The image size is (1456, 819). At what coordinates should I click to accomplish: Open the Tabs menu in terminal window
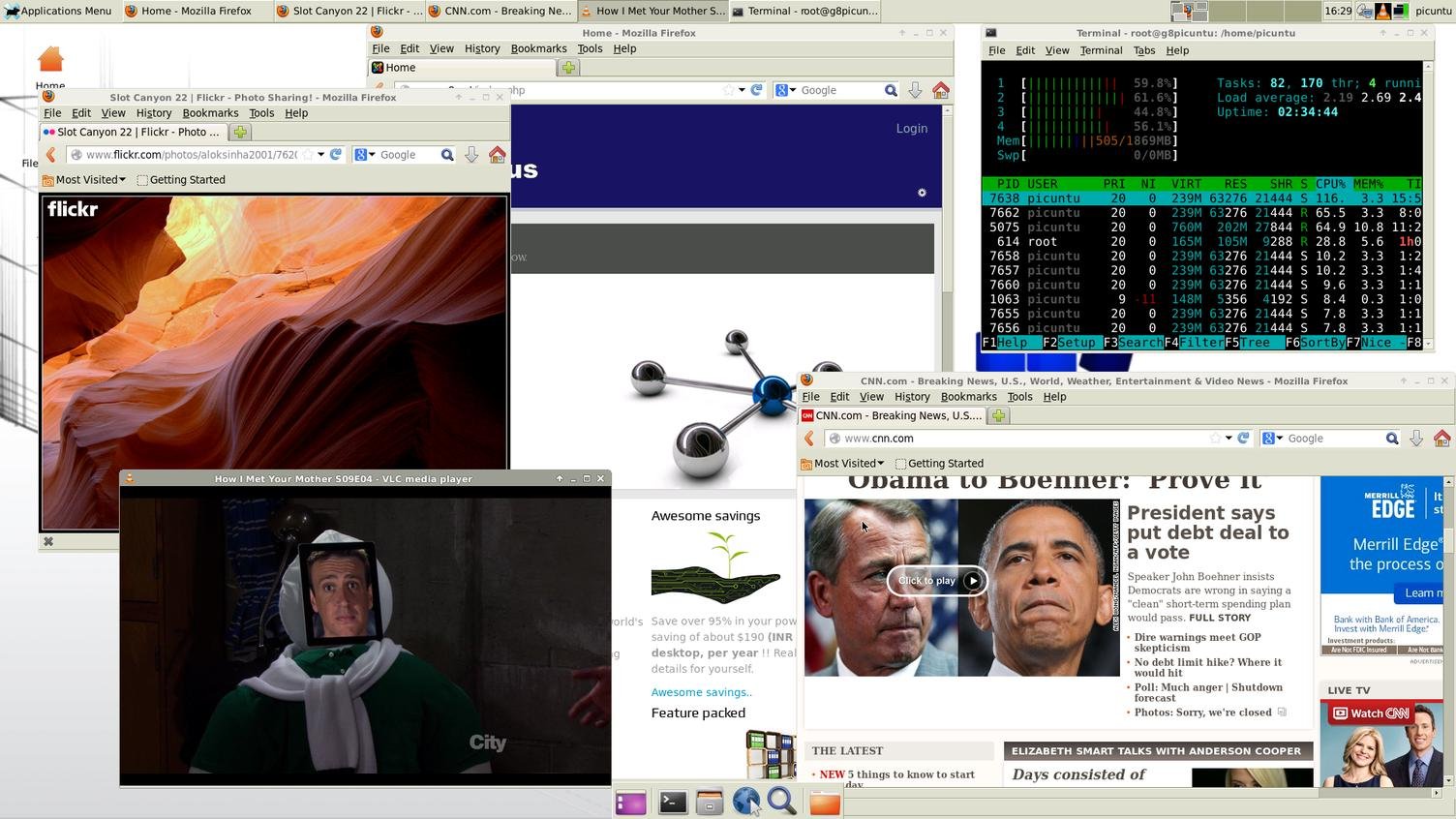coord(1144,50)
